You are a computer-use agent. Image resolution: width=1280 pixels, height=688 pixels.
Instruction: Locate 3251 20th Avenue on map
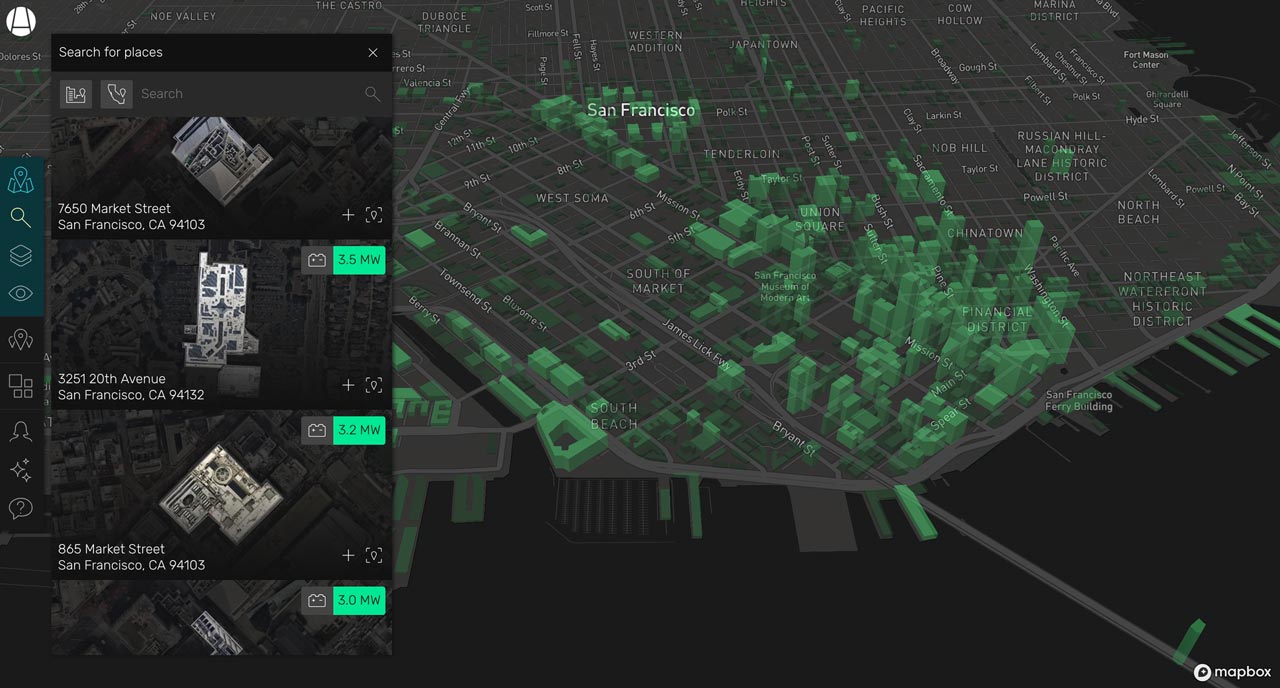click(x=374, y=385)
